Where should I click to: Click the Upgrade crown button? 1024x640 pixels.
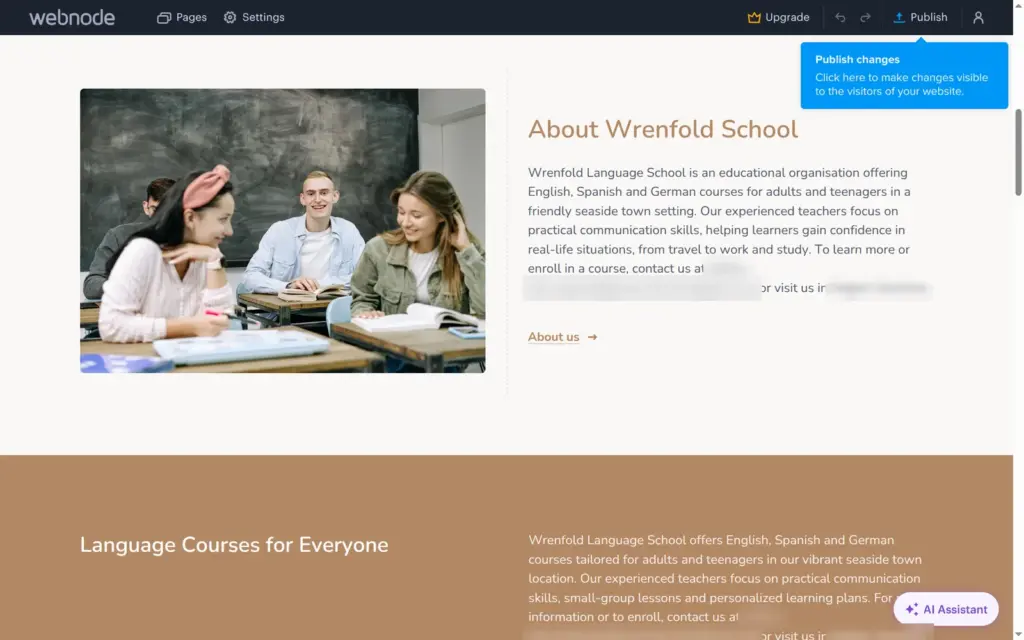click(x=778, y=18)
